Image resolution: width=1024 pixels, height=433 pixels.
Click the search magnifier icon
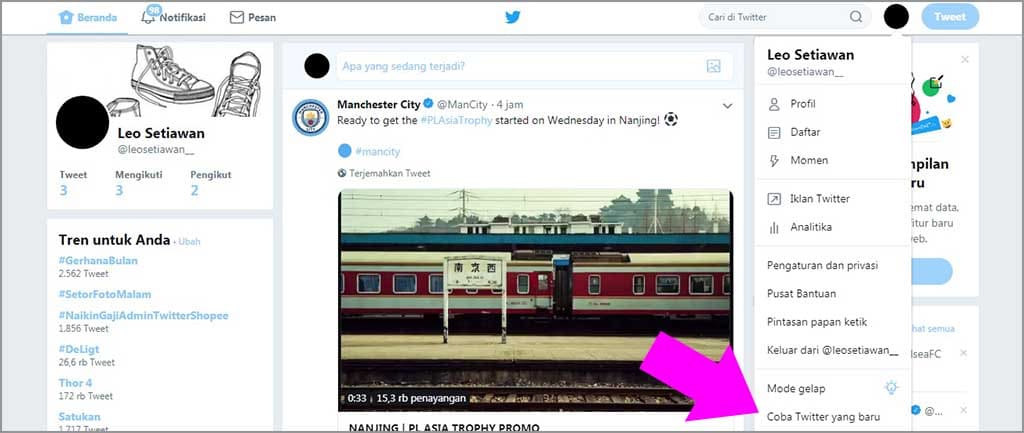pyautogui.click(x=856, y=17)
